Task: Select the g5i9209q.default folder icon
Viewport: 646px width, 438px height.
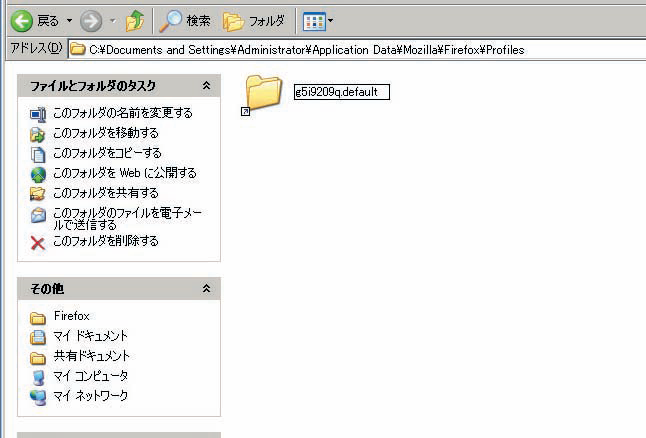Action: click(x=262, y=93)
